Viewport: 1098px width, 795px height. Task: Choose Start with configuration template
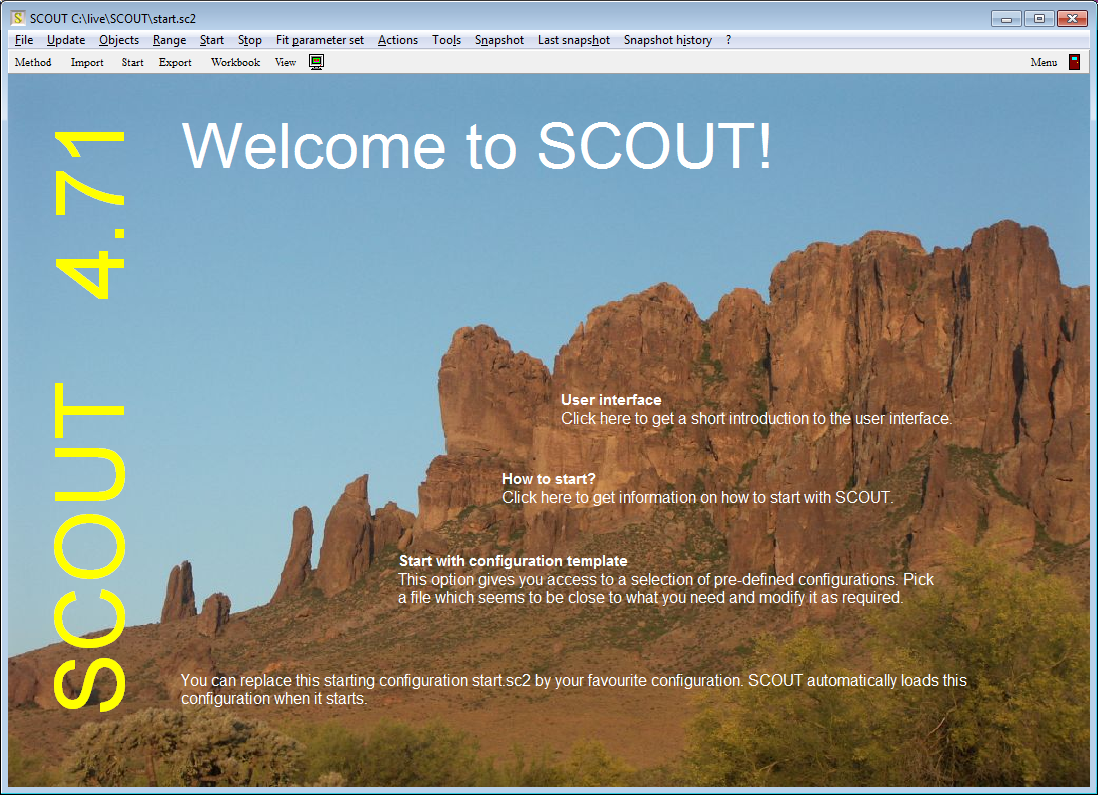coord(513,561)
